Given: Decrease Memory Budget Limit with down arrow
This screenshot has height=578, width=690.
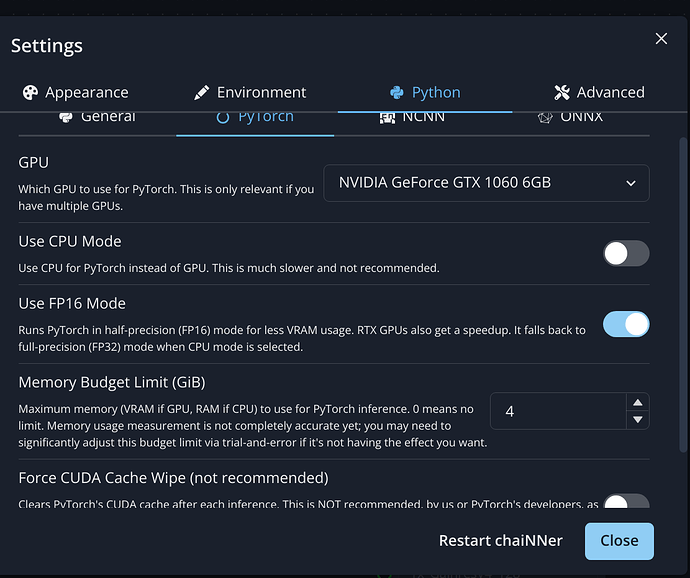Looking at the screenshot, I should (x=637, y=419).
